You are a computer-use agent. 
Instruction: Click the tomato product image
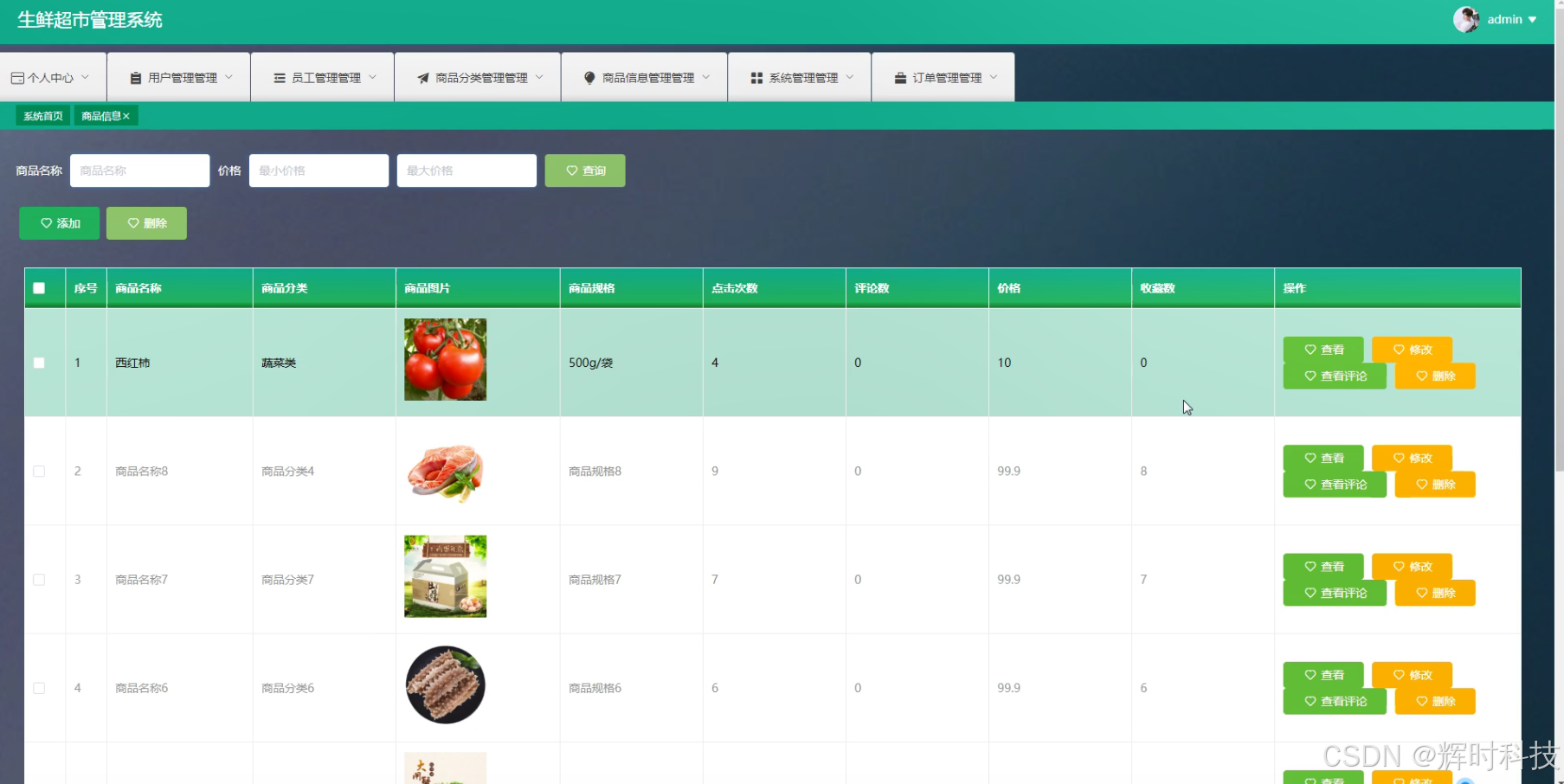click(445, 359)
